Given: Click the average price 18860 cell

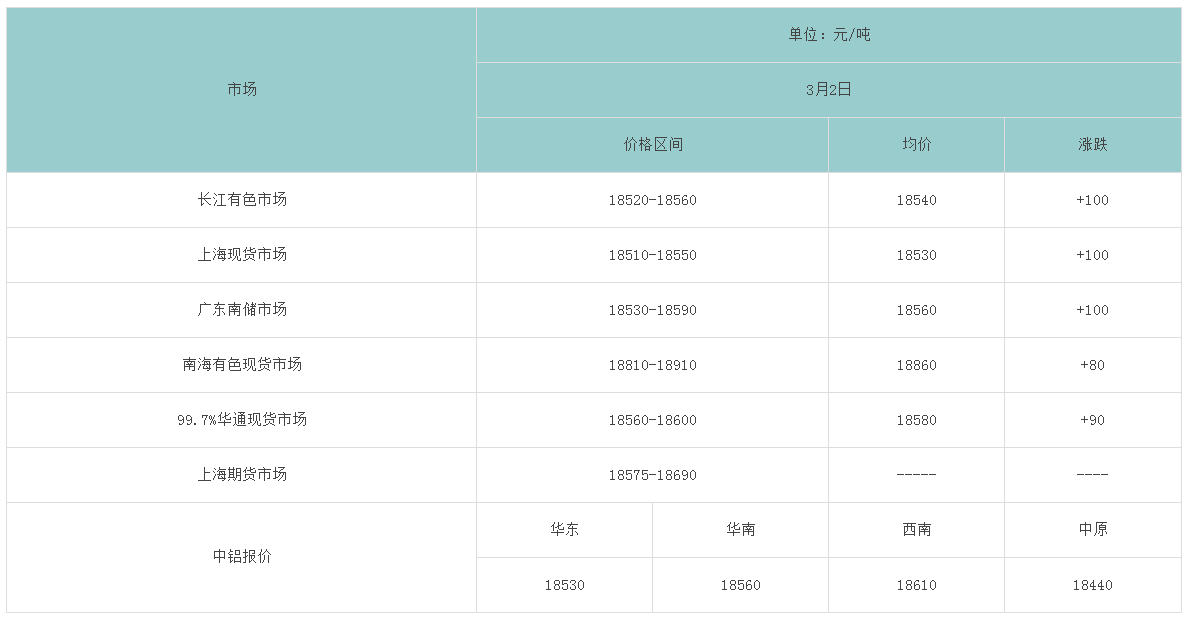Looking at the screenshot, I should click(x=916, y=365).
